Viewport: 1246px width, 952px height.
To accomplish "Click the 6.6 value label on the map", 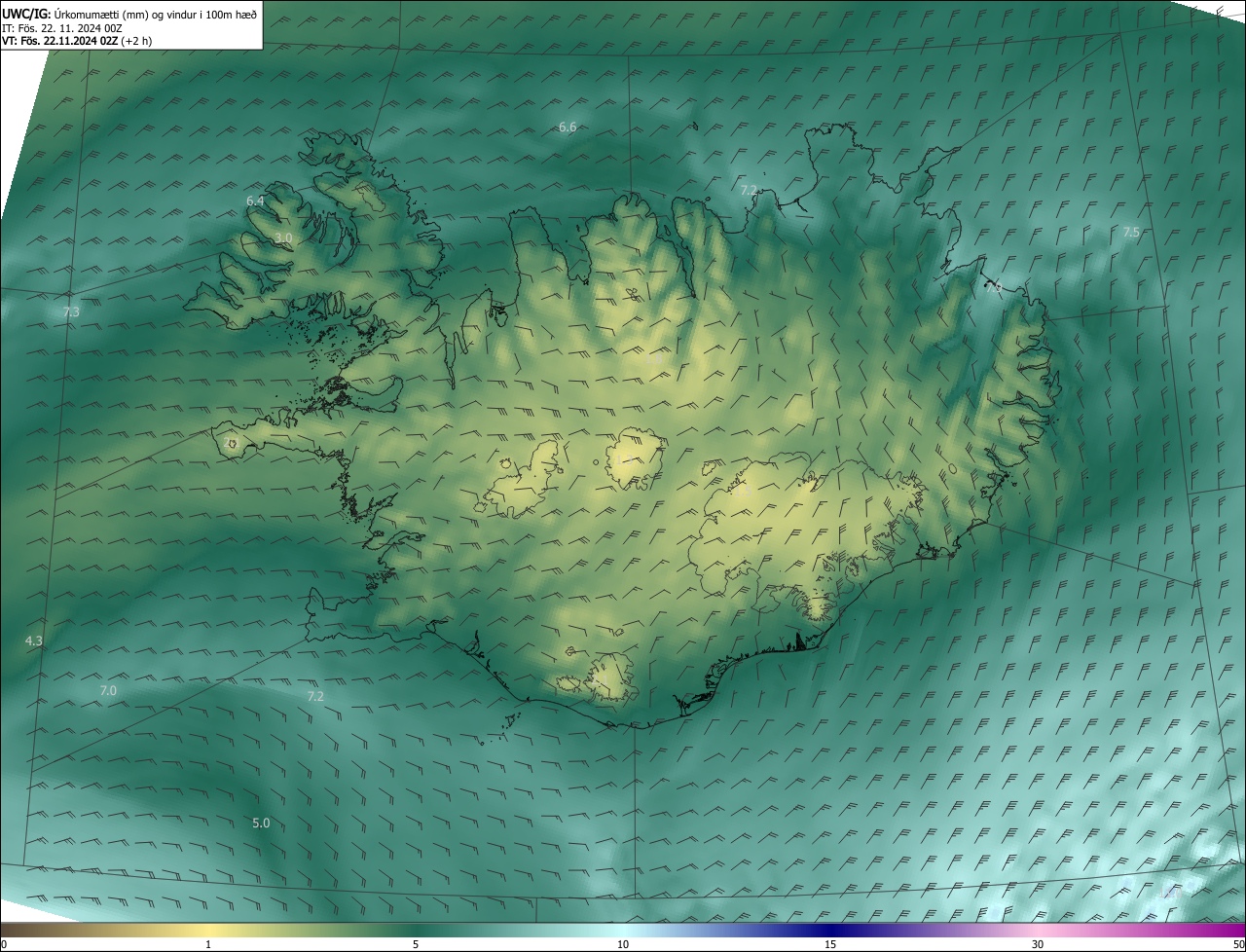I will 568,128.
